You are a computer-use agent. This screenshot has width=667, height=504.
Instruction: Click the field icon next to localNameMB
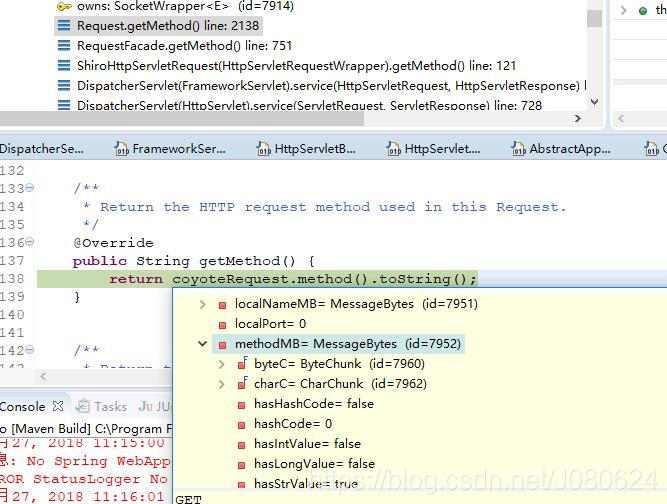point(222,305)
